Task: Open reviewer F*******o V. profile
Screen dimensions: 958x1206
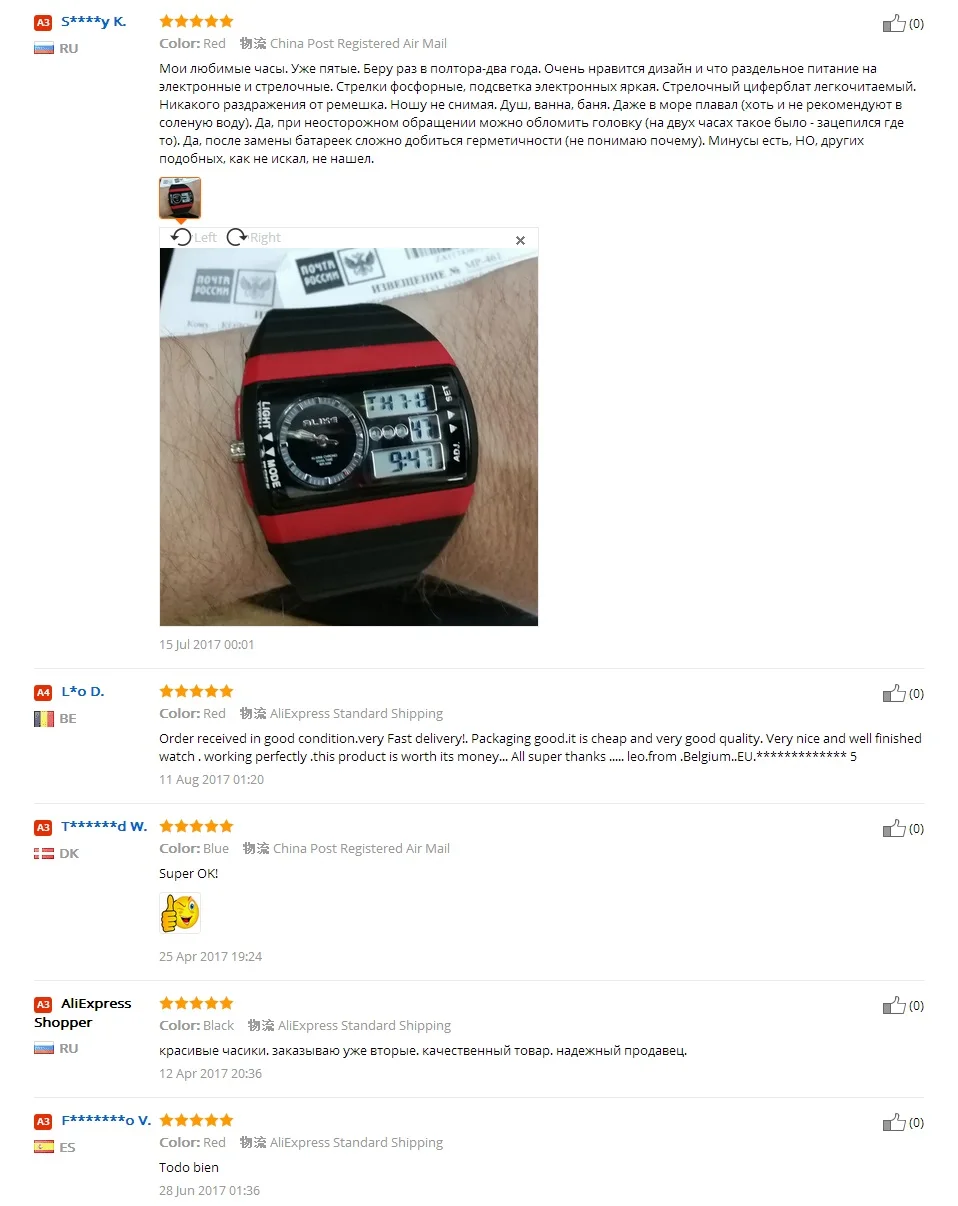Action: click(106, 1120)
